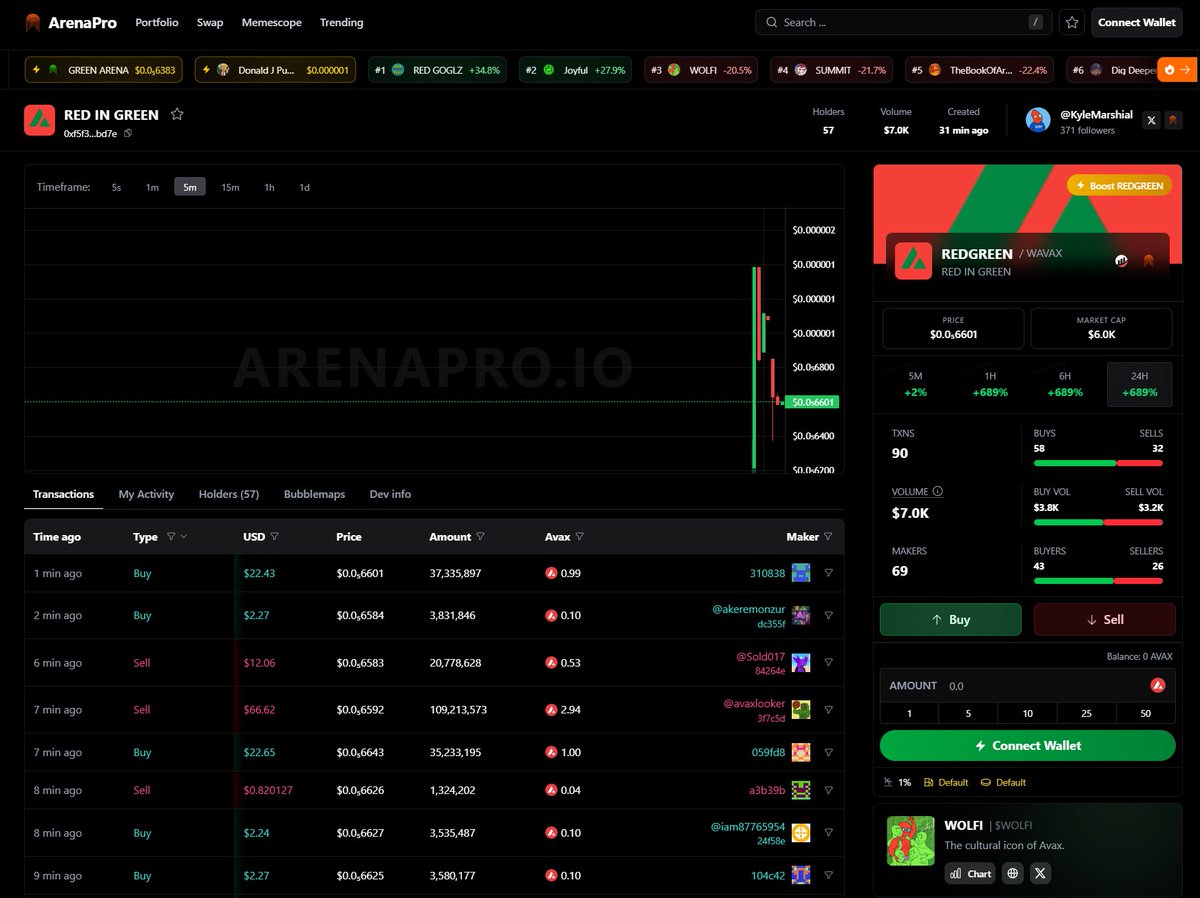The height and width of the screenshot is (898, 1200).
Task: Open the Swap page
Action: pos(210,22)
